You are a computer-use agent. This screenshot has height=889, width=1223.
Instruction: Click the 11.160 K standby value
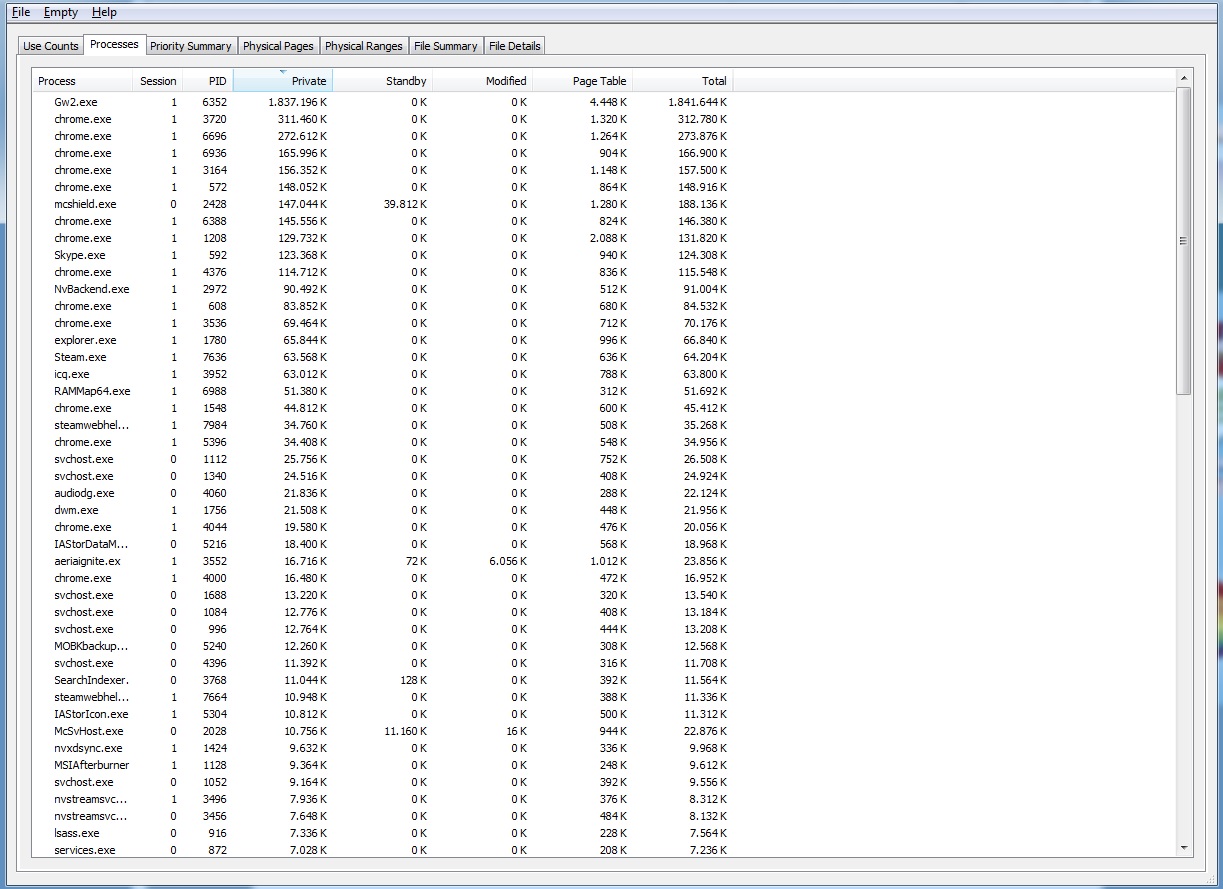pyautogui.click(x=405, y=731)
